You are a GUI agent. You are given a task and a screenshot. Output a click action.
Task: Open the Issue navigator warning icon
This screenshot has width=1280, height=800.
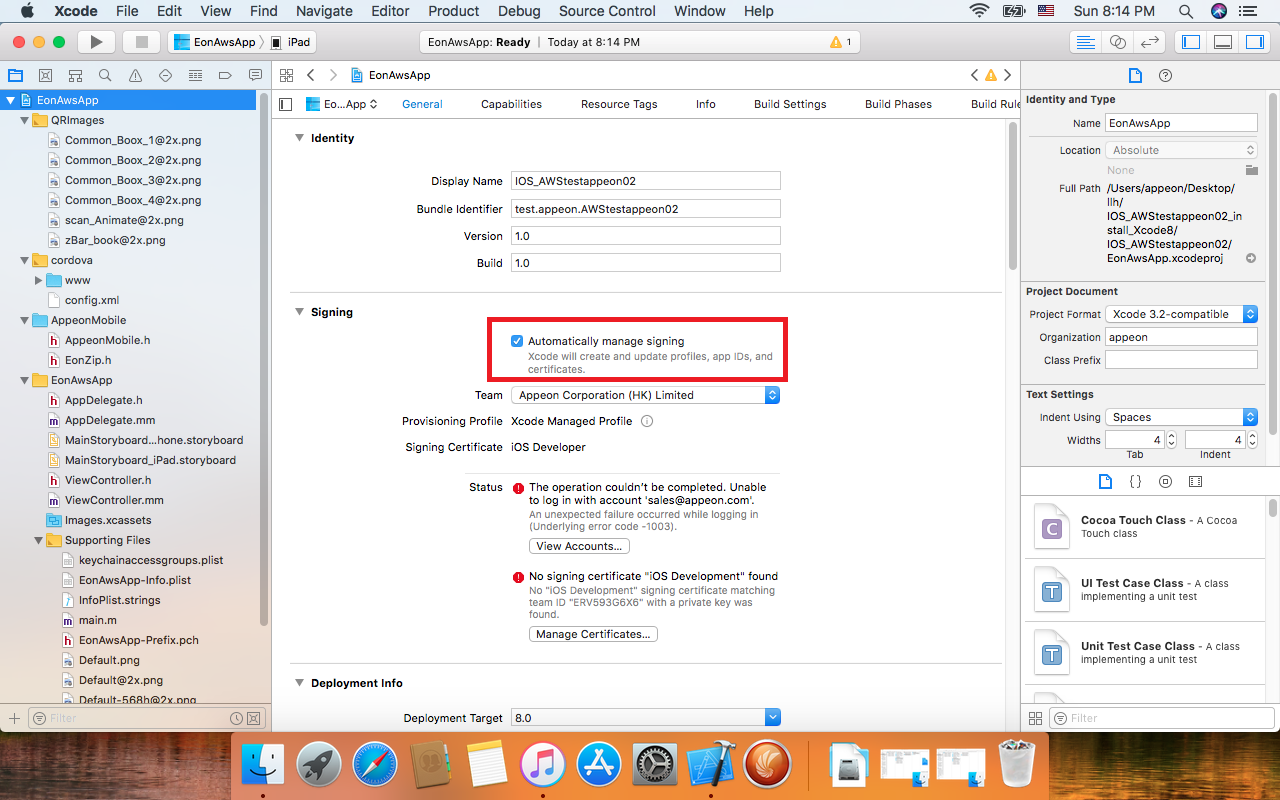point(135,75)
